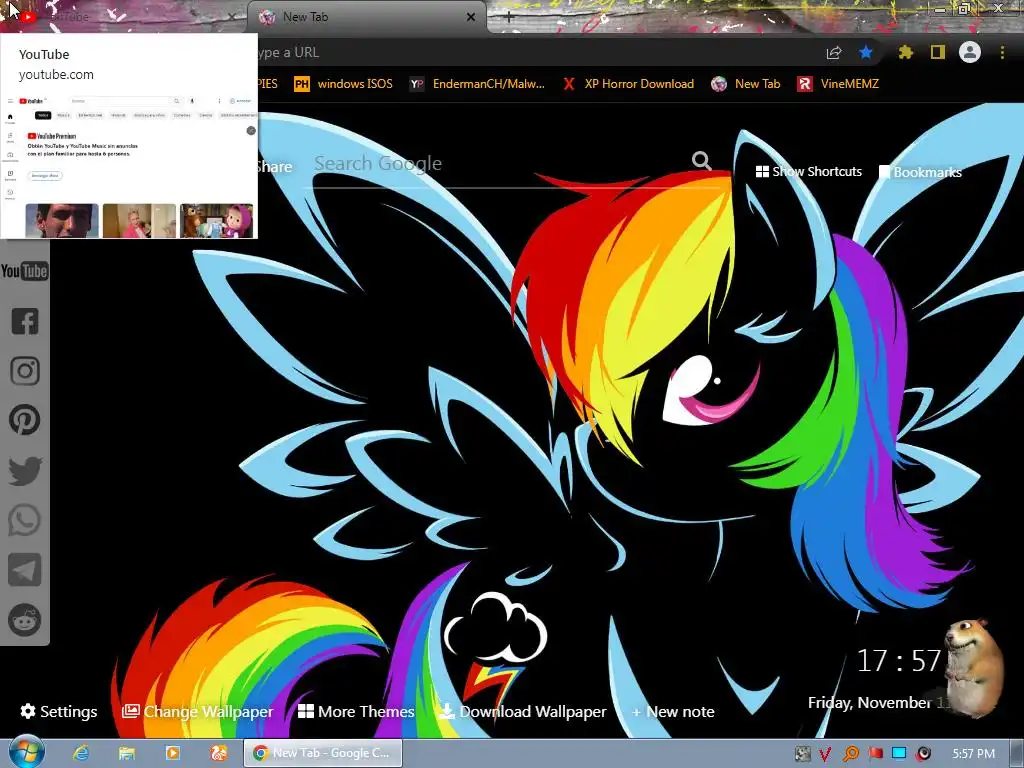Open the New Tab bookmark
Viewport: 1024px width, 768px height.
pos(746,84)
